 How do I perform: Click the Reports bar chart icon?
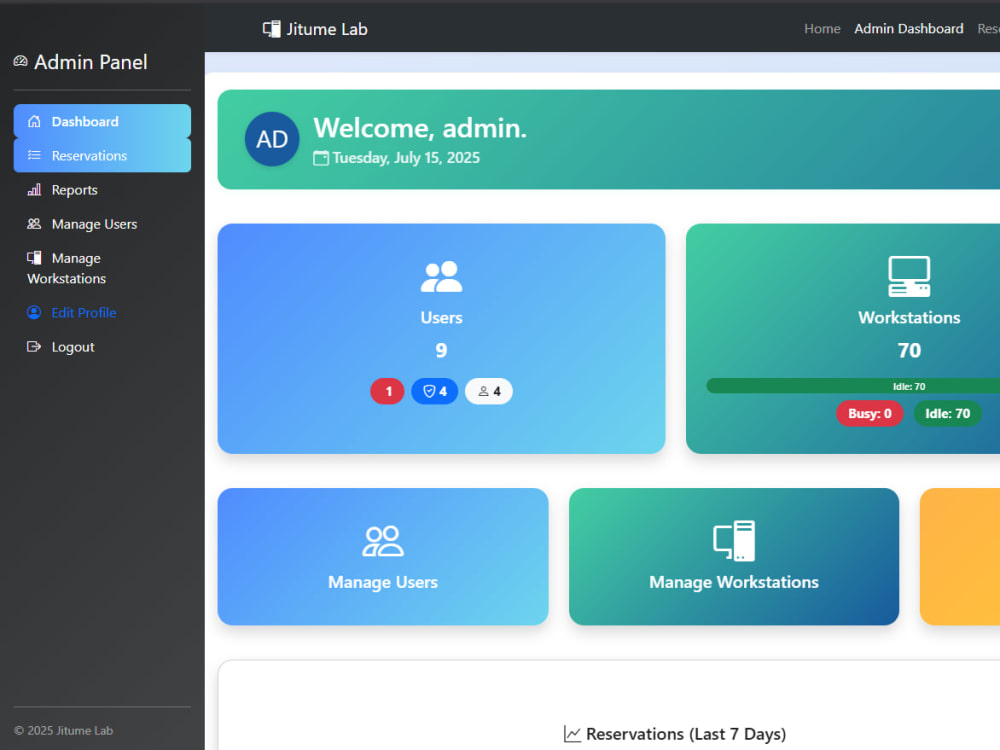point(34,189)
